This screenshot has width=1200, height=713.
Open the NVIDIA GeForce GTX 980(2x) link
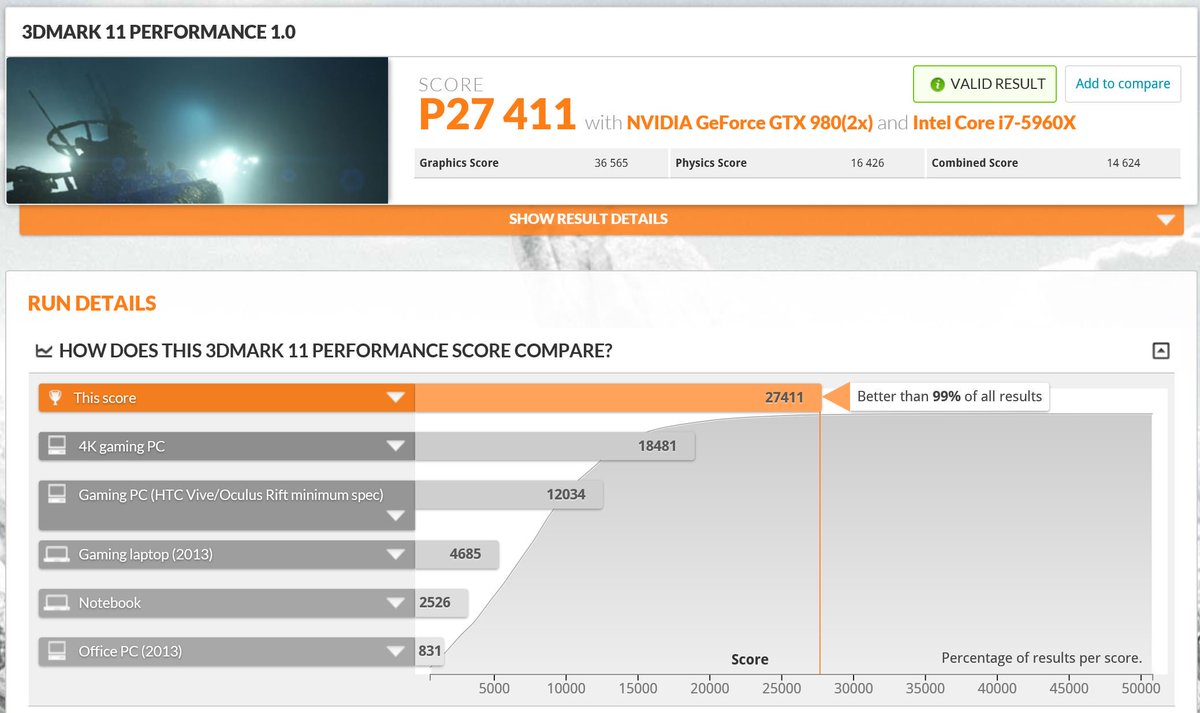[750, 123]
